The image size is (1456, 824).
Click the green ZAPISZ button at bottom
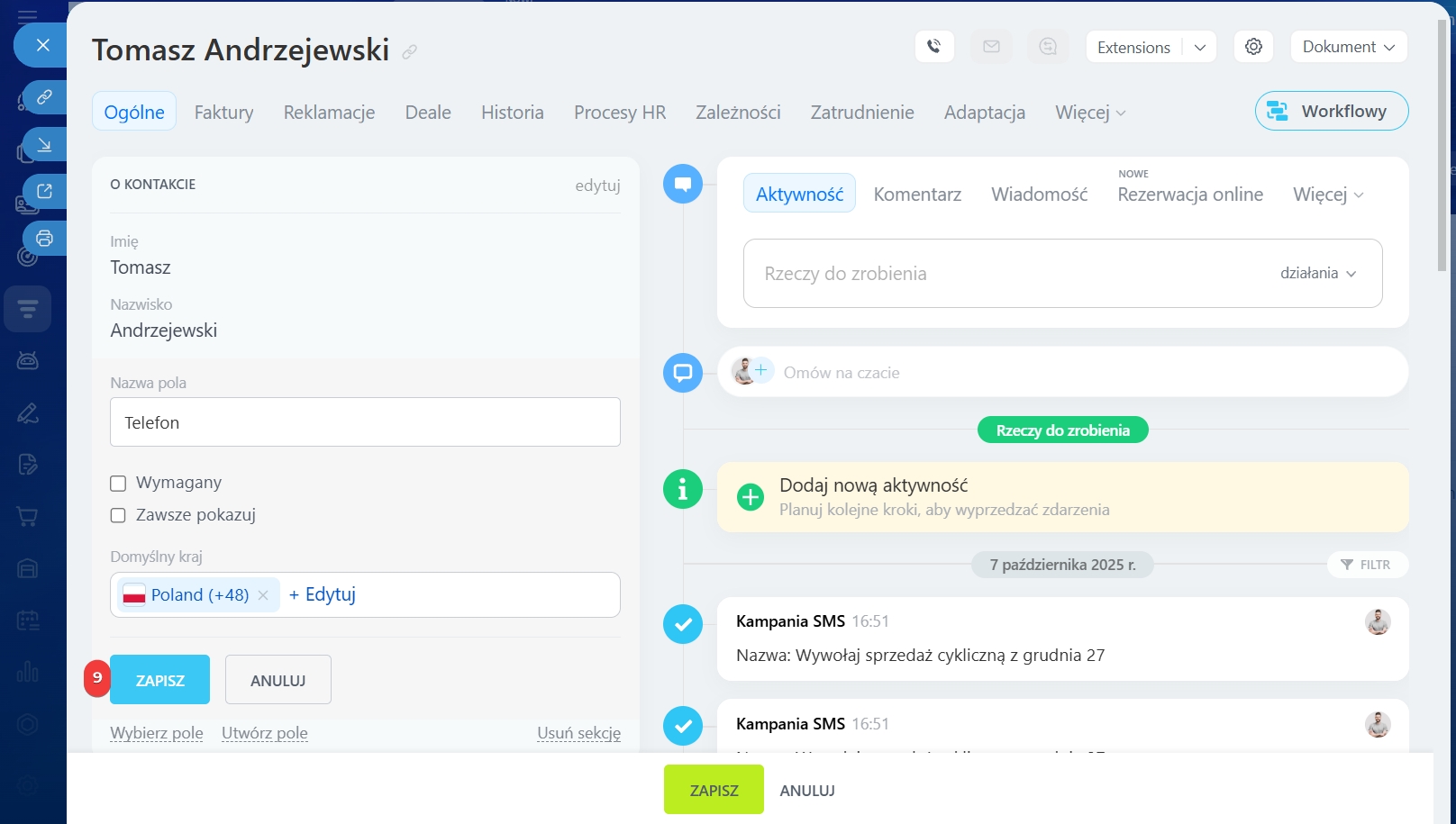click(714, 790)
